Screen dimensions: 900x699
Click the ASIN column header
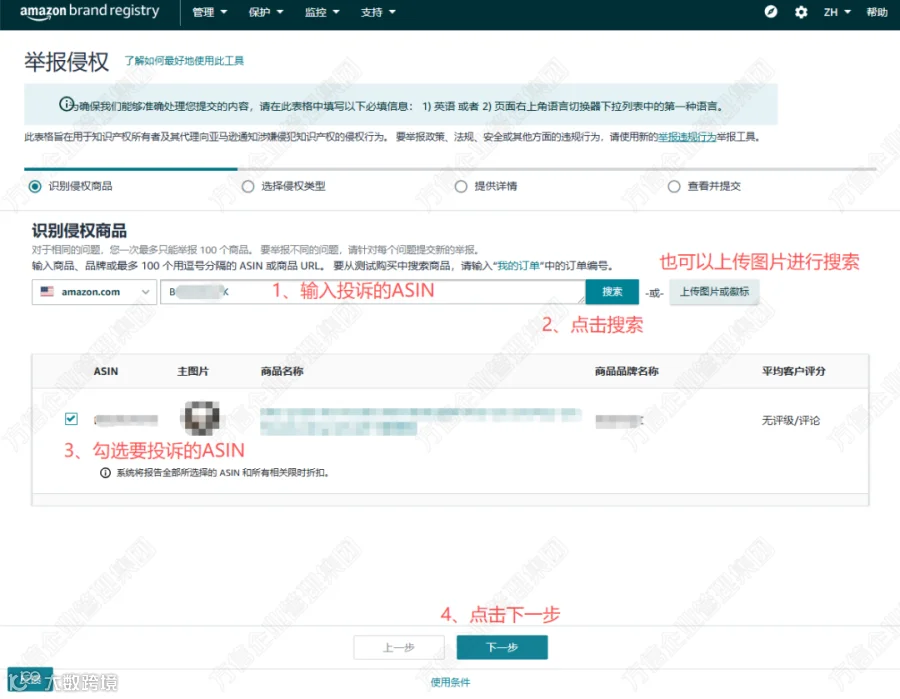point(106,371)
